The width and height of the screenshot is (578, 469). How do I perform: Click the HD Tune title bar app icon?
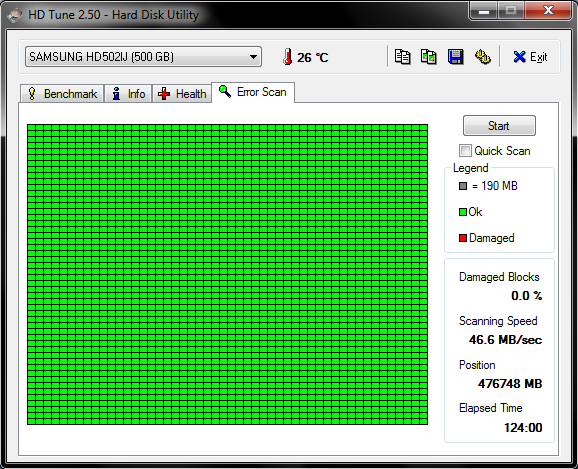click(14, 15)
